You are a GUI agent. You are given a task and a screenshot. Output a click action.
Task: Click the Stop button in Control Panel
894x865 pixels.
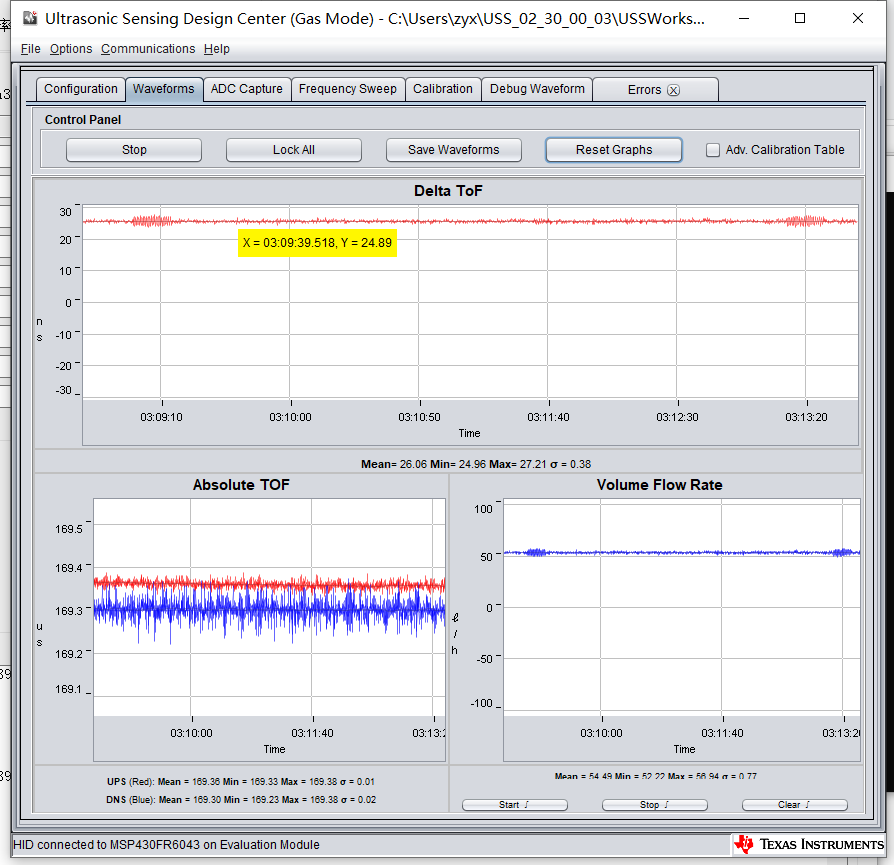pos(134,150)
